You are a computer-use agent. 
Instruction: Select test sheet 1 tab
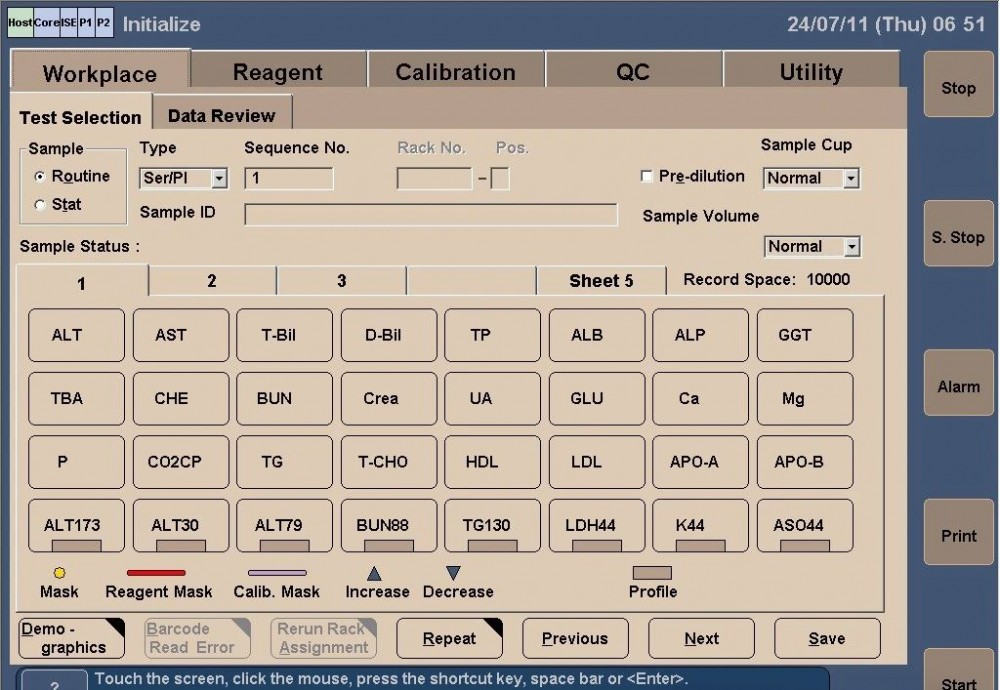pos(82,281)
